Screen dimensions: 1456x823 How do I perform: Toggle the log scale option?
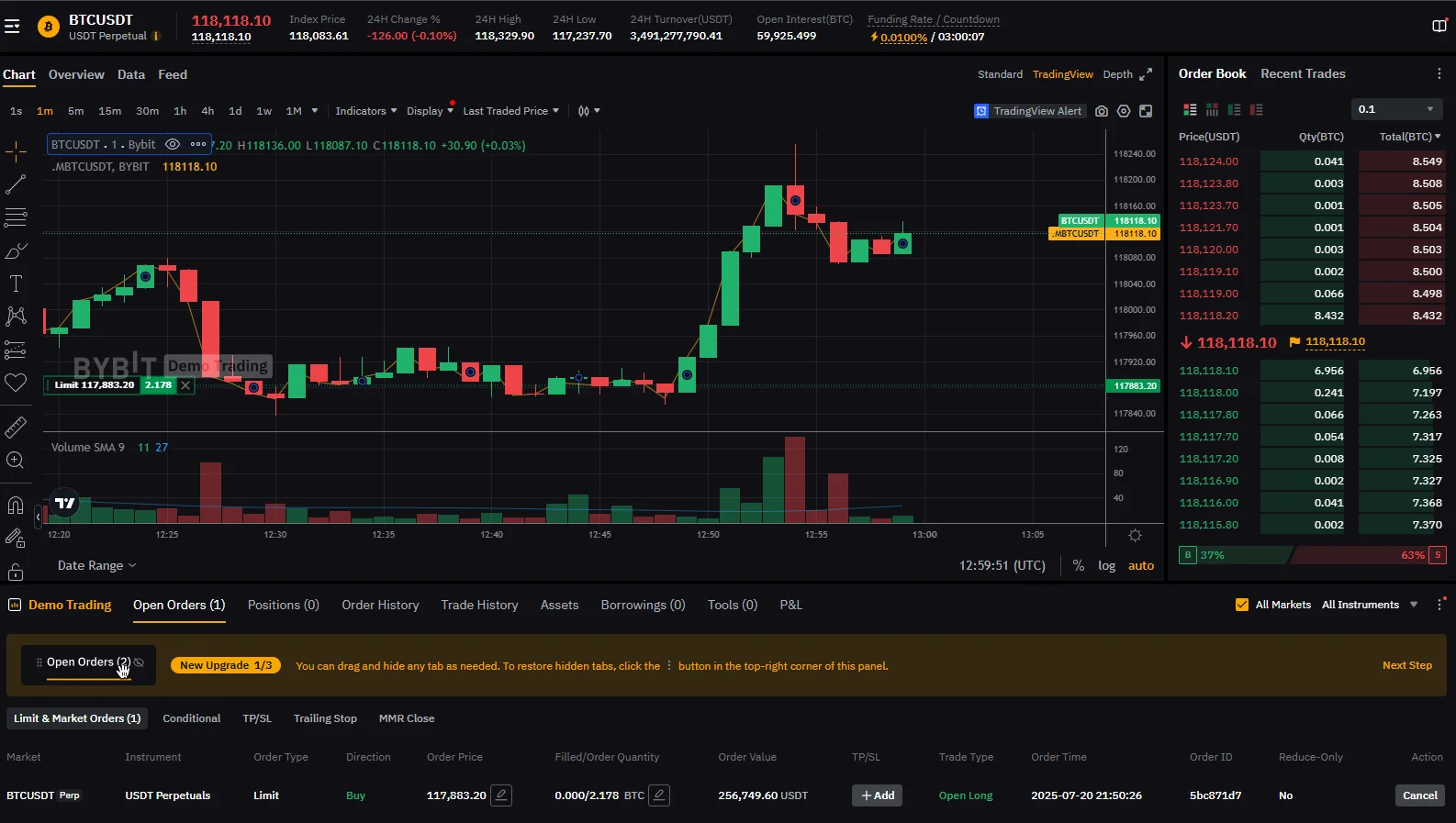click(x=1106, y=566)
